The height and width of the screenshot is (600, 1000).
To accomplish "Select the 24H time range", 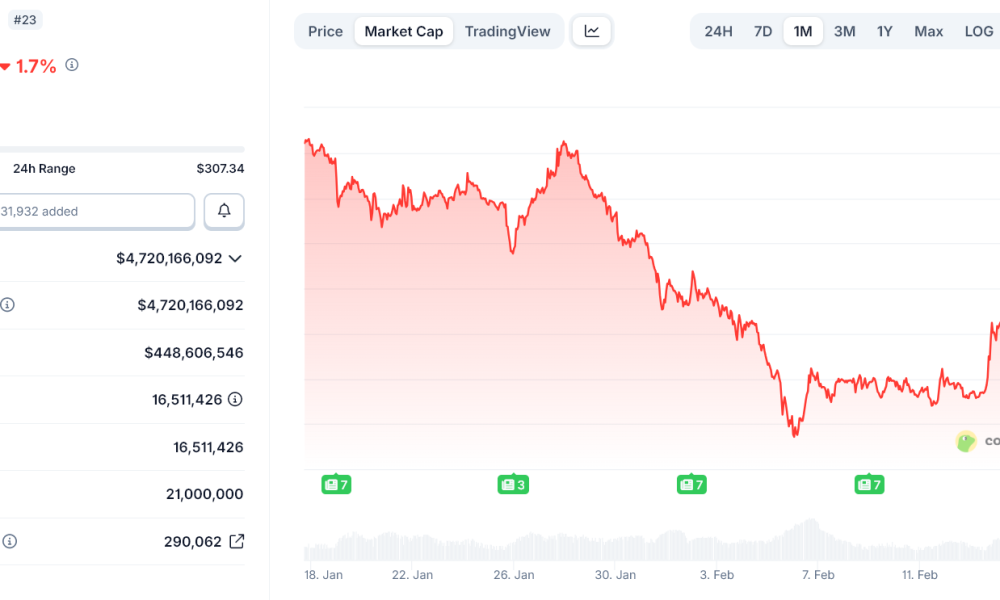I will pos(718,31).
